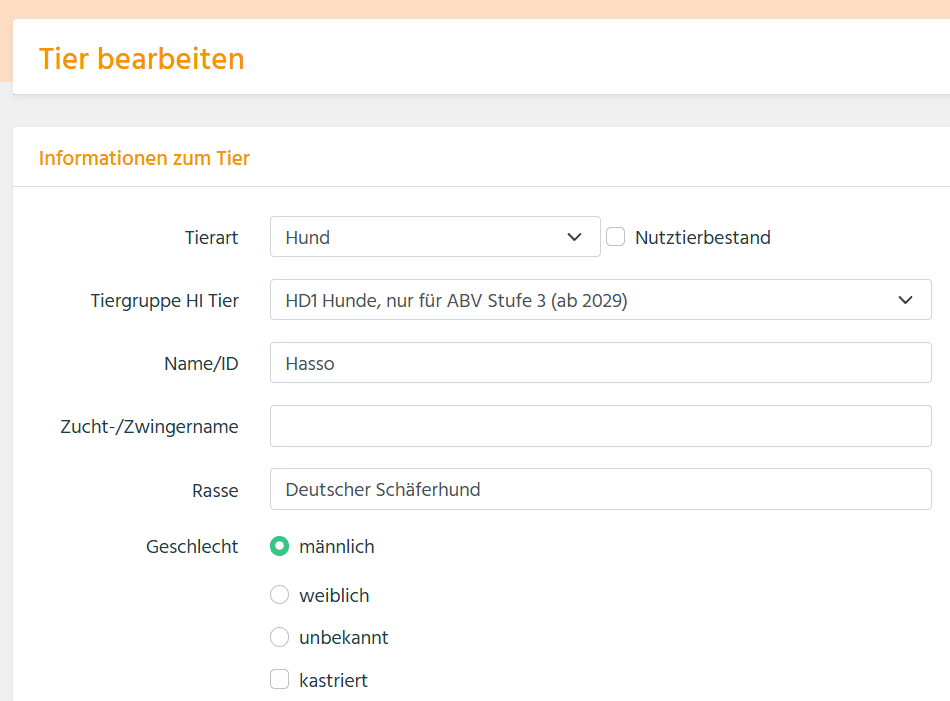Set Geschlecht to unbekannt
This screenshot has width=950, height=701.
(x=280, y=637)
